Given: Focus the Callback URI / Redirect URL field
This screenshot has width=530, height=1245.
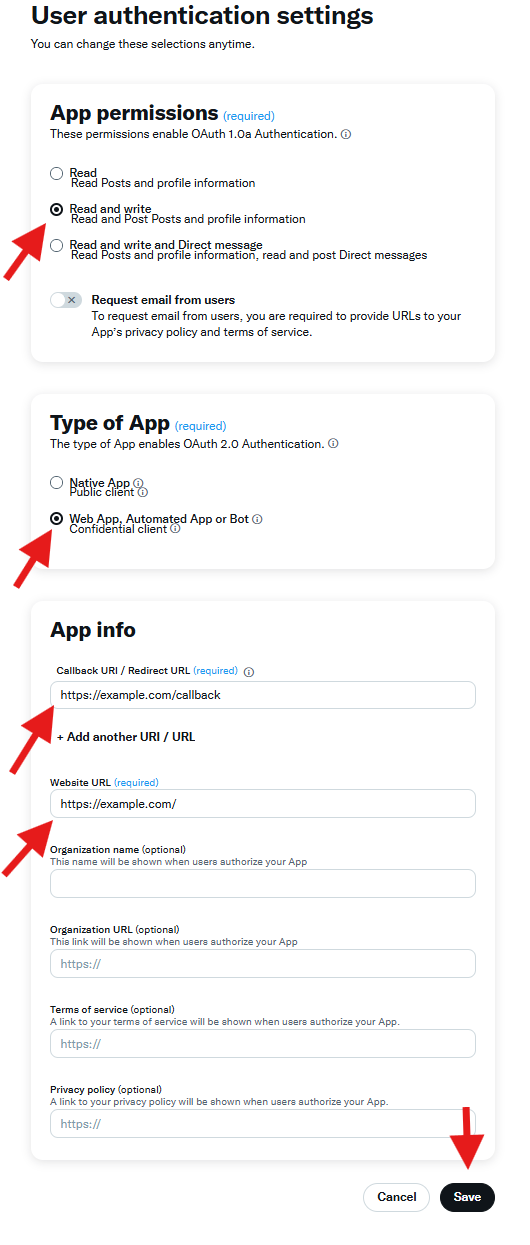Looking at the screenshot, I should pyautogui.click(x=263, y=695).
